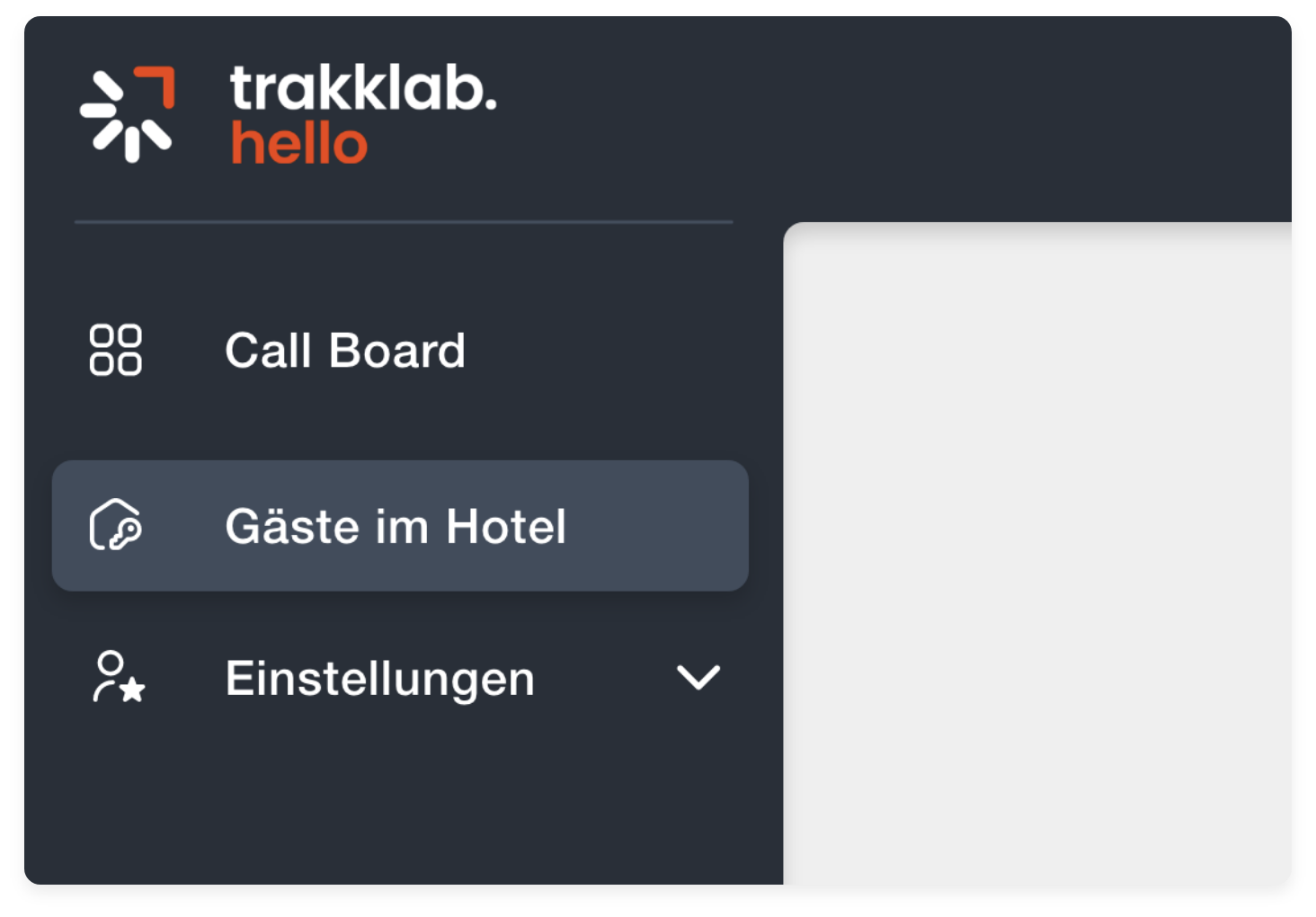Click the trakklab starburst logo icon

coord(127,114)
